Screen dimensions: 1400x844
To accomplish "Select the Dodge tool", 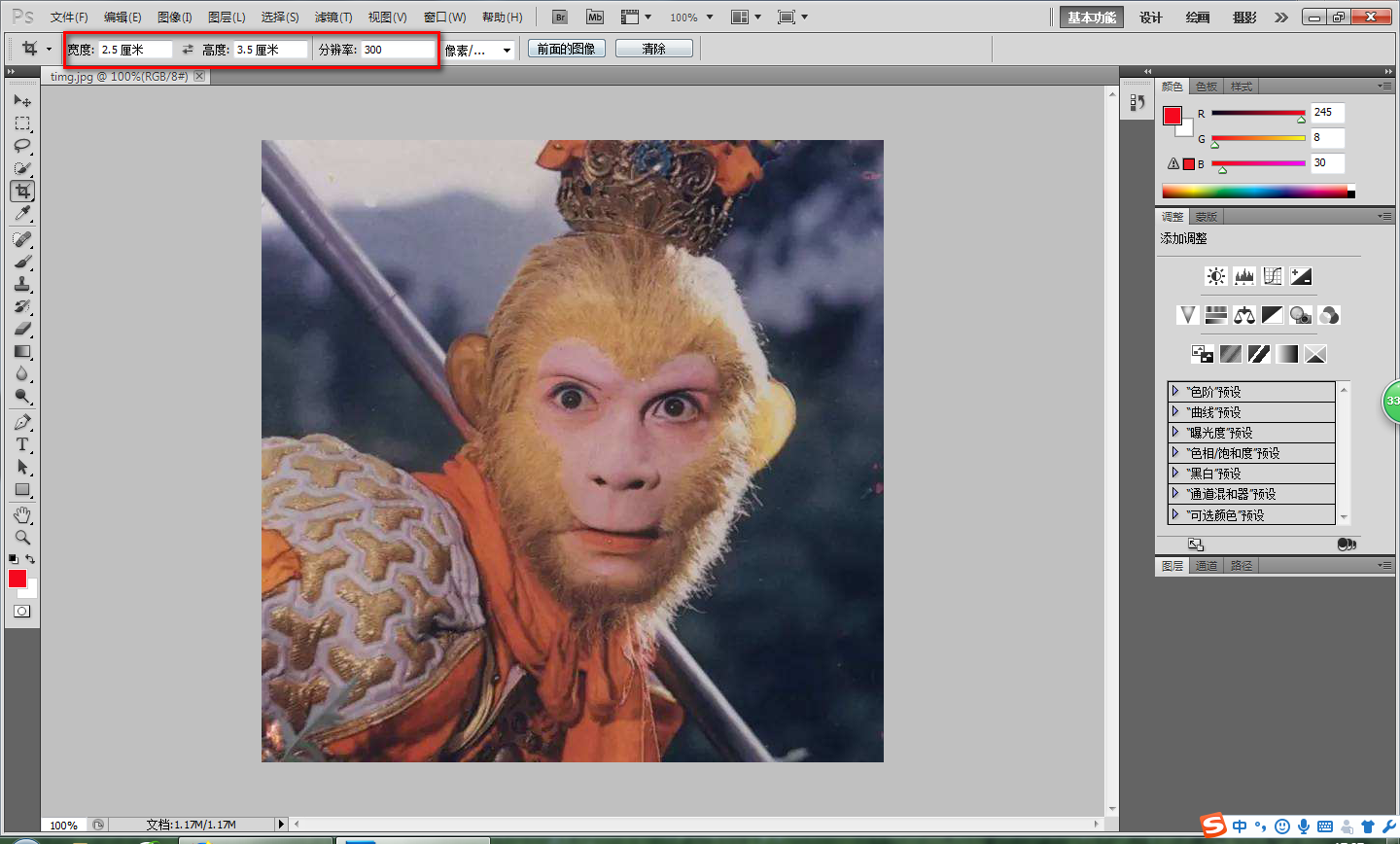I will point(22,396).
